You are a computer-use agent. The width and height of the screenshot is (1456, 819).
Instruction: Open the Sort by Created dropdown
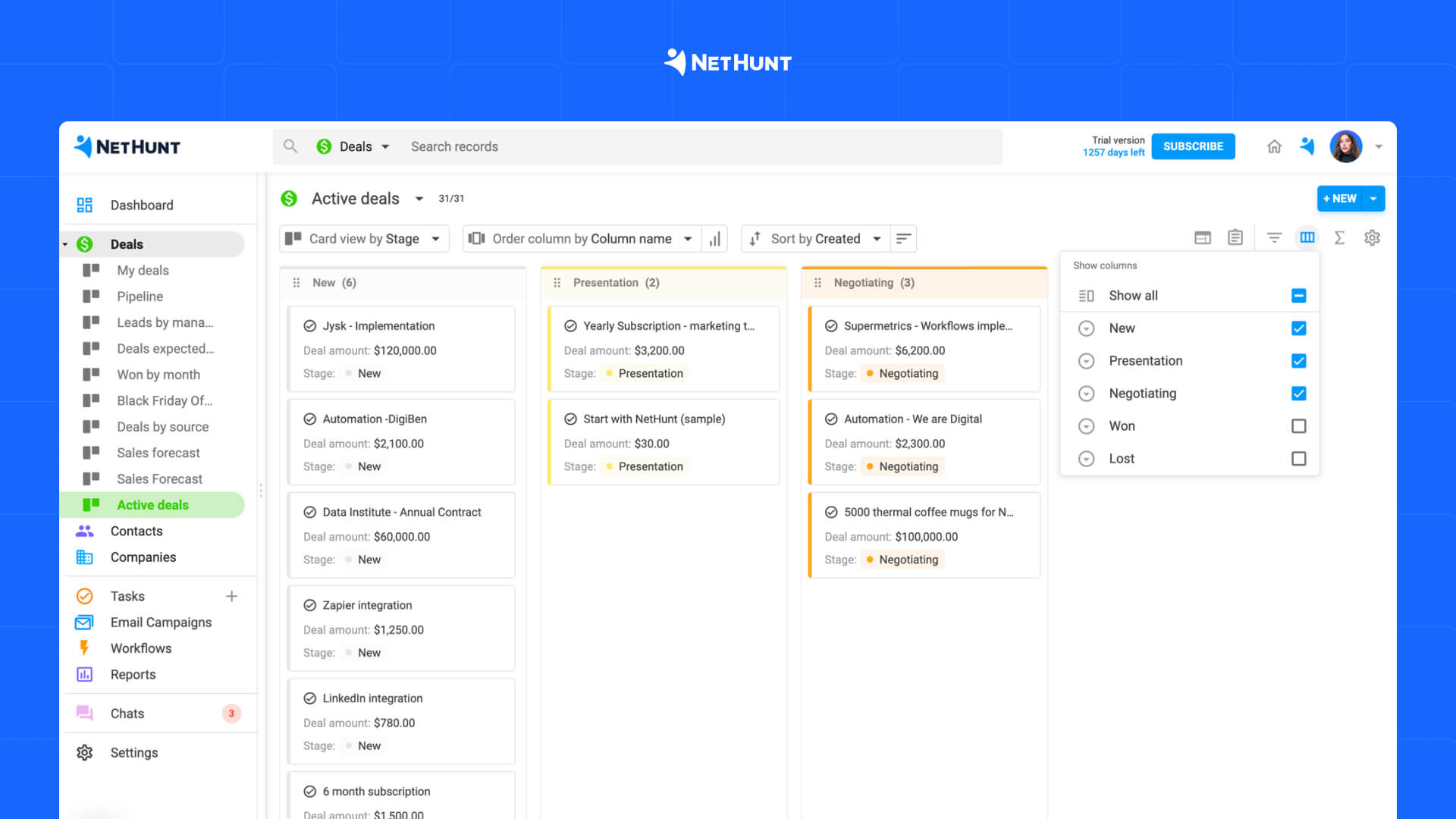point(814,238)
